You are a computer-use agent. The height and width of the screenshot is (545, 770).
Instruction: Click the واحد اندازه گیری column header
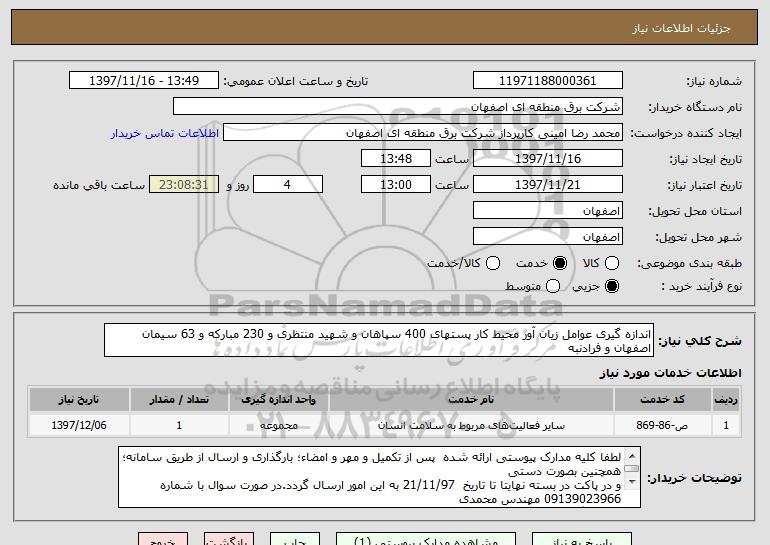click(x=278, y=400)
